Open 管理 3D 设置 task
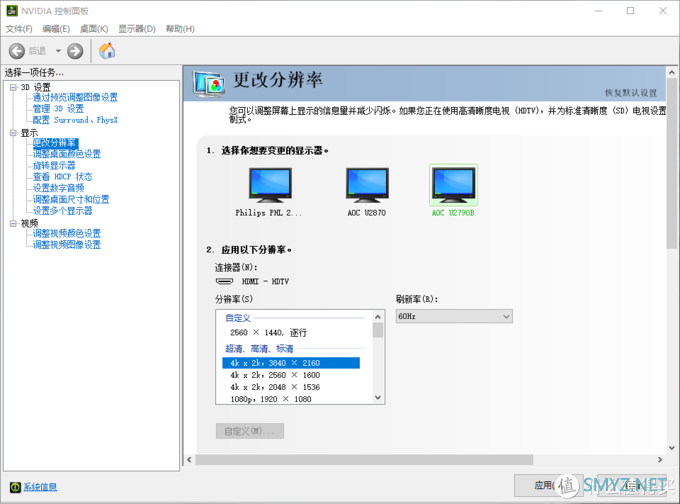Screen dimensions: 680x504 tap(58, 108)
